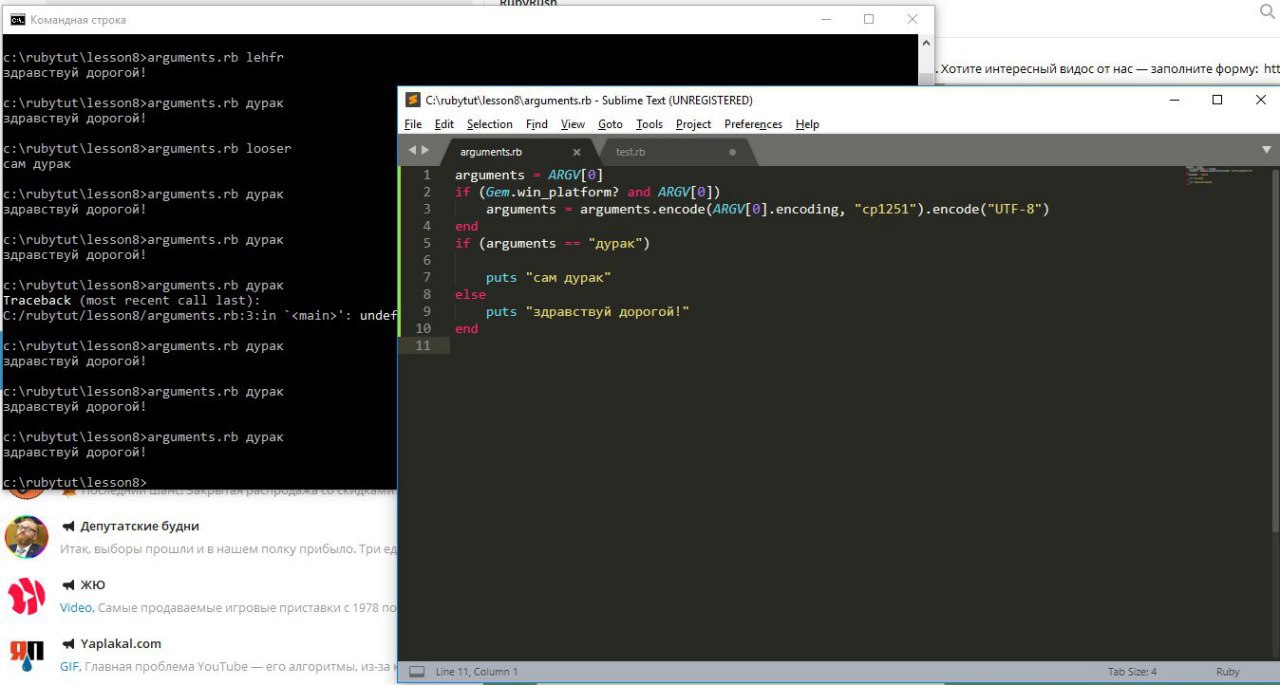The width and height of the screenshot is (1280, 685).
Task: Click the ЖЮ red channel avatar
Action: (x=27, y=596)
